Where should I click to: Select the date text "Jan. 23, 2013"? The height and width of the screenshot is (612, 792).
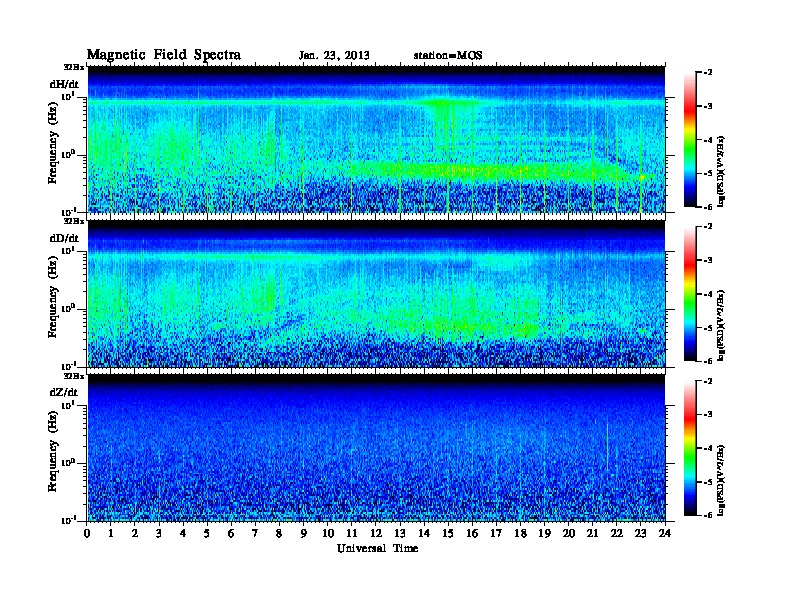point(334,55)
